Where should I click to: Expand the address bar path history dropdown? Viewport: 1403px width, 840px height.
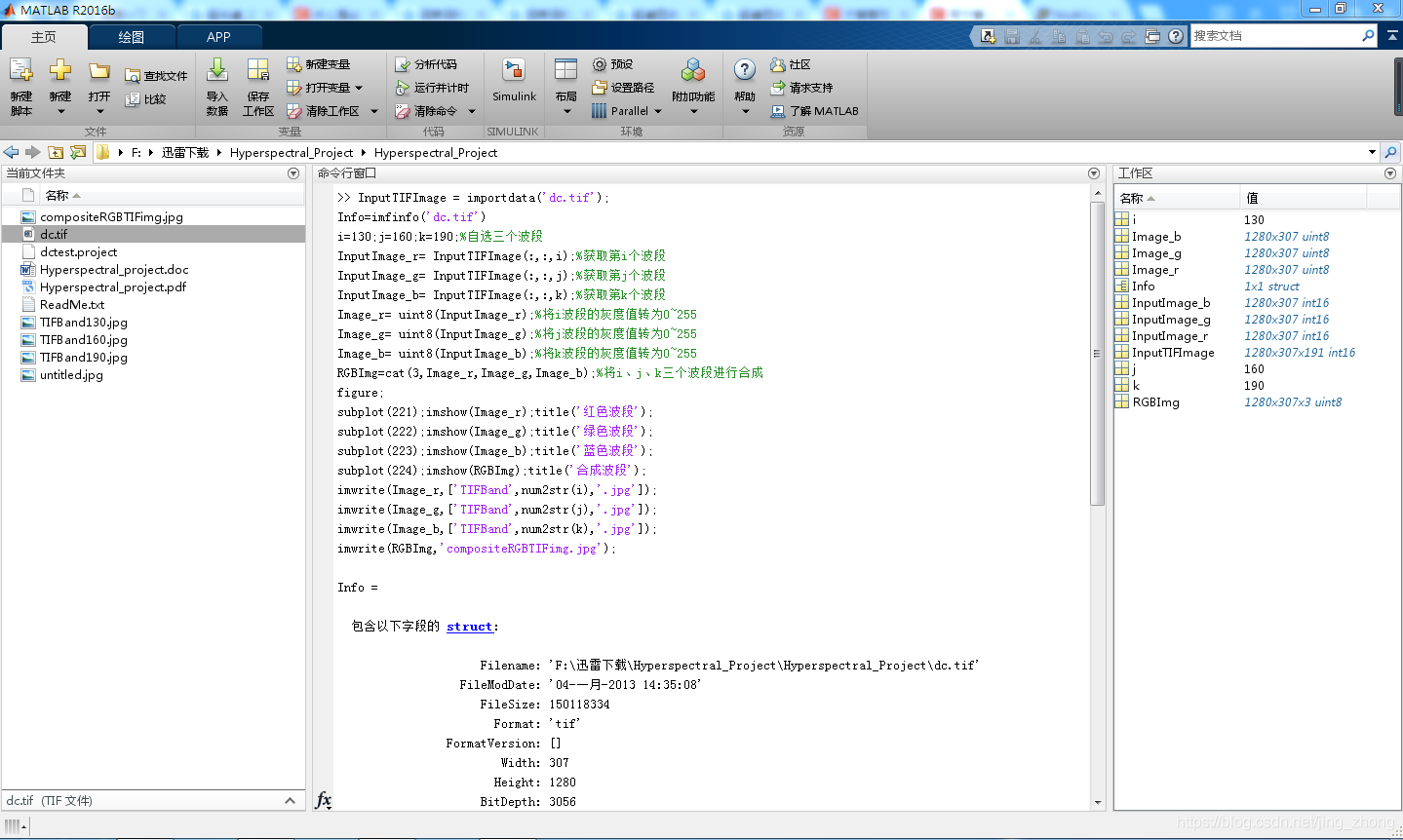pos(1372,152)
